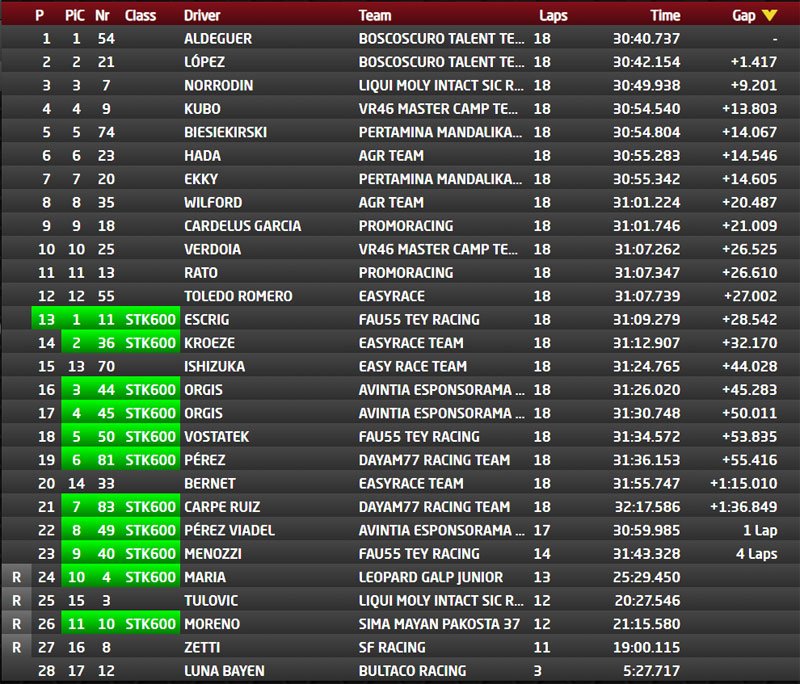Click the R marker on ZETTI row
Viewport: 800px width, 684px height.
tap(15, 647)
